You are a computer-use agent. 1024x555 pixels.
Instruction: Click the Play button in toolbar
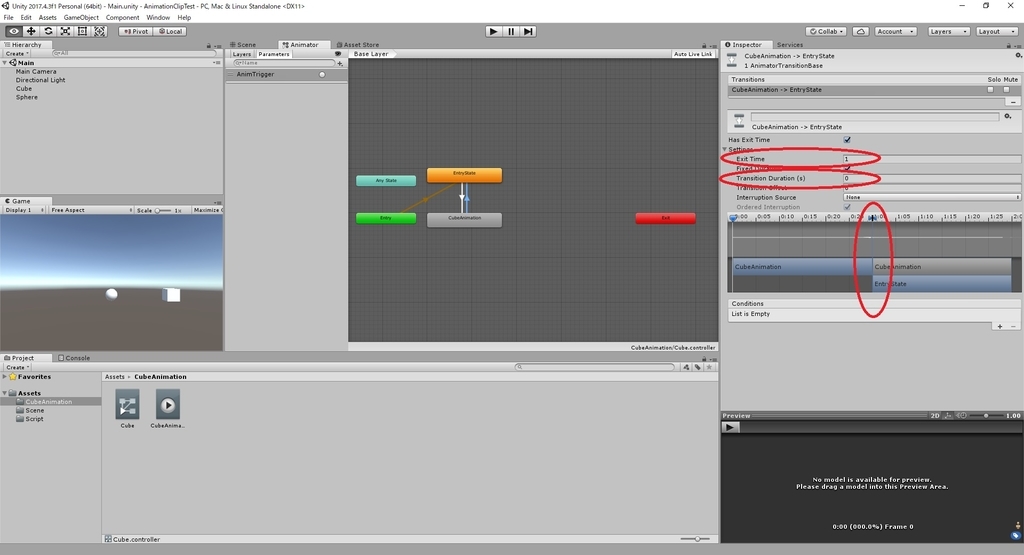pyautogui.click(x=494, y=31)
